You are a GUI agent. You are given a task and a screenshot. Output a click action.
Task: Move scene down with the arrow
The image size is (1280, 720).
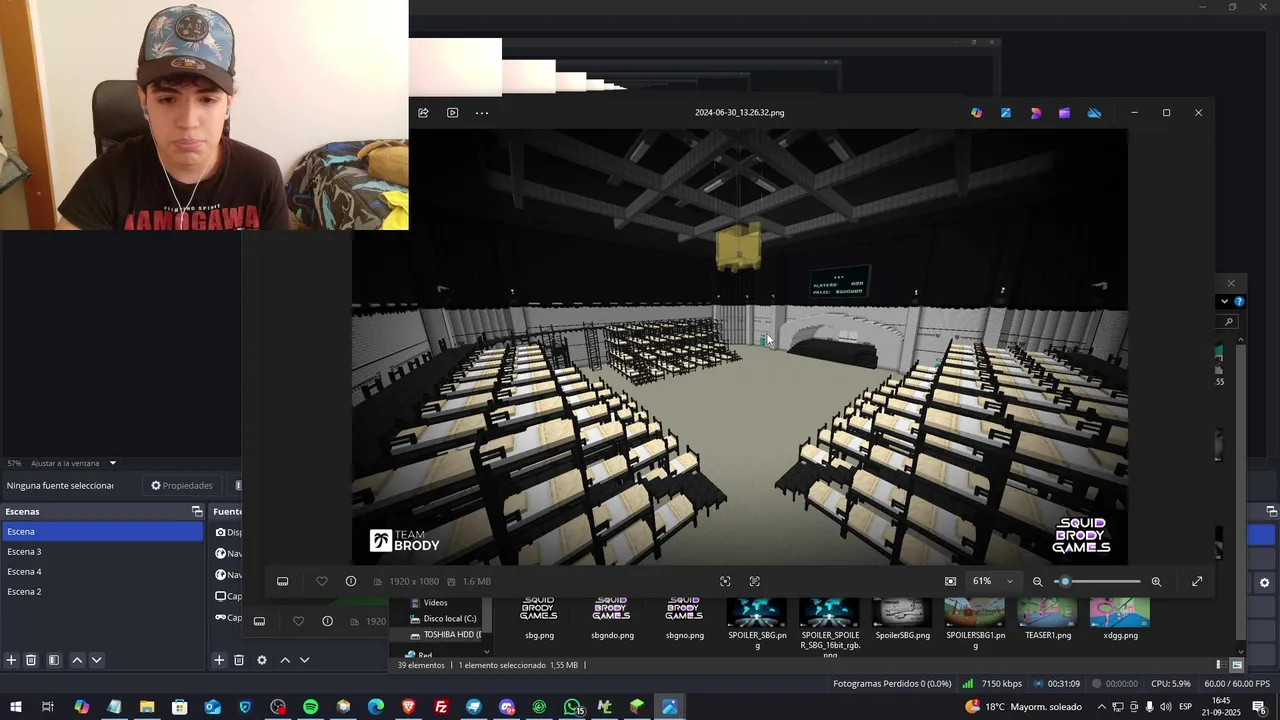pyautogui.click(x=97, y=660)
